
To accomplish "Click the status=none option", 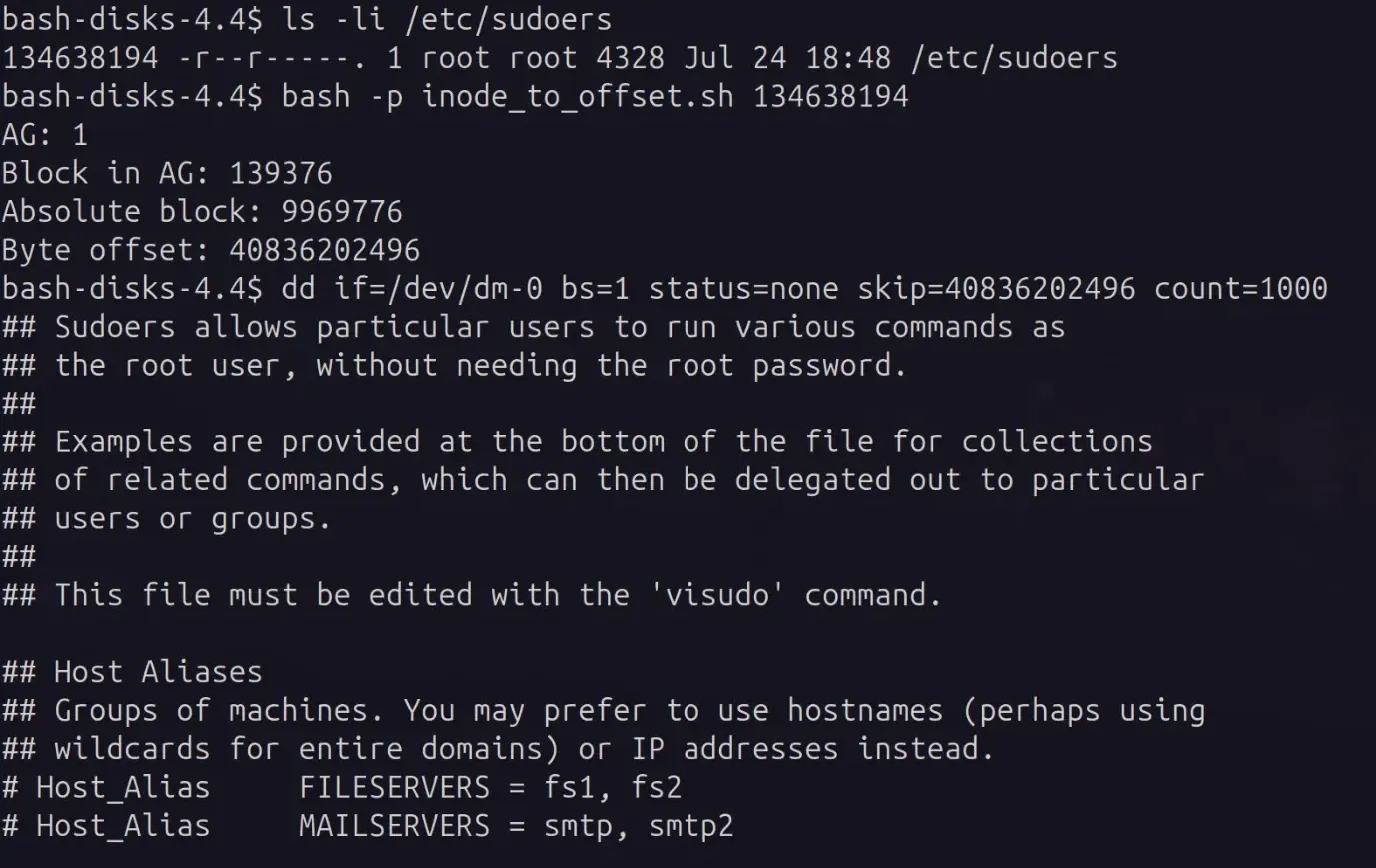I will click(743, 289).
